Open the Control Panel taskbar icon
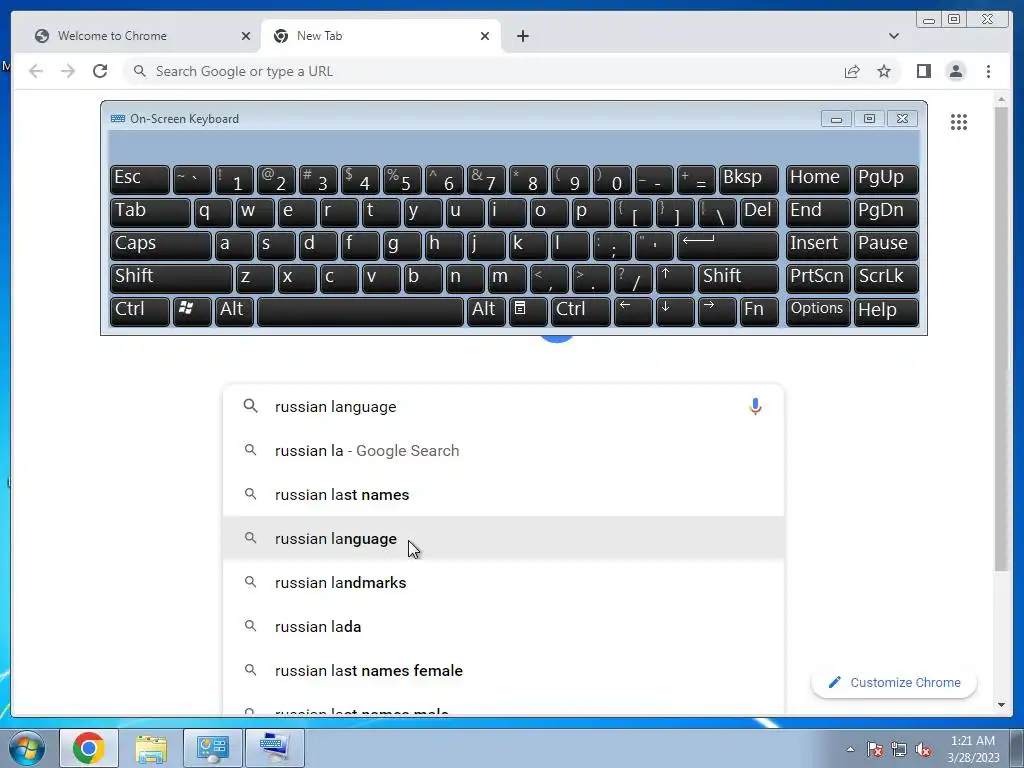 (212, 748)
